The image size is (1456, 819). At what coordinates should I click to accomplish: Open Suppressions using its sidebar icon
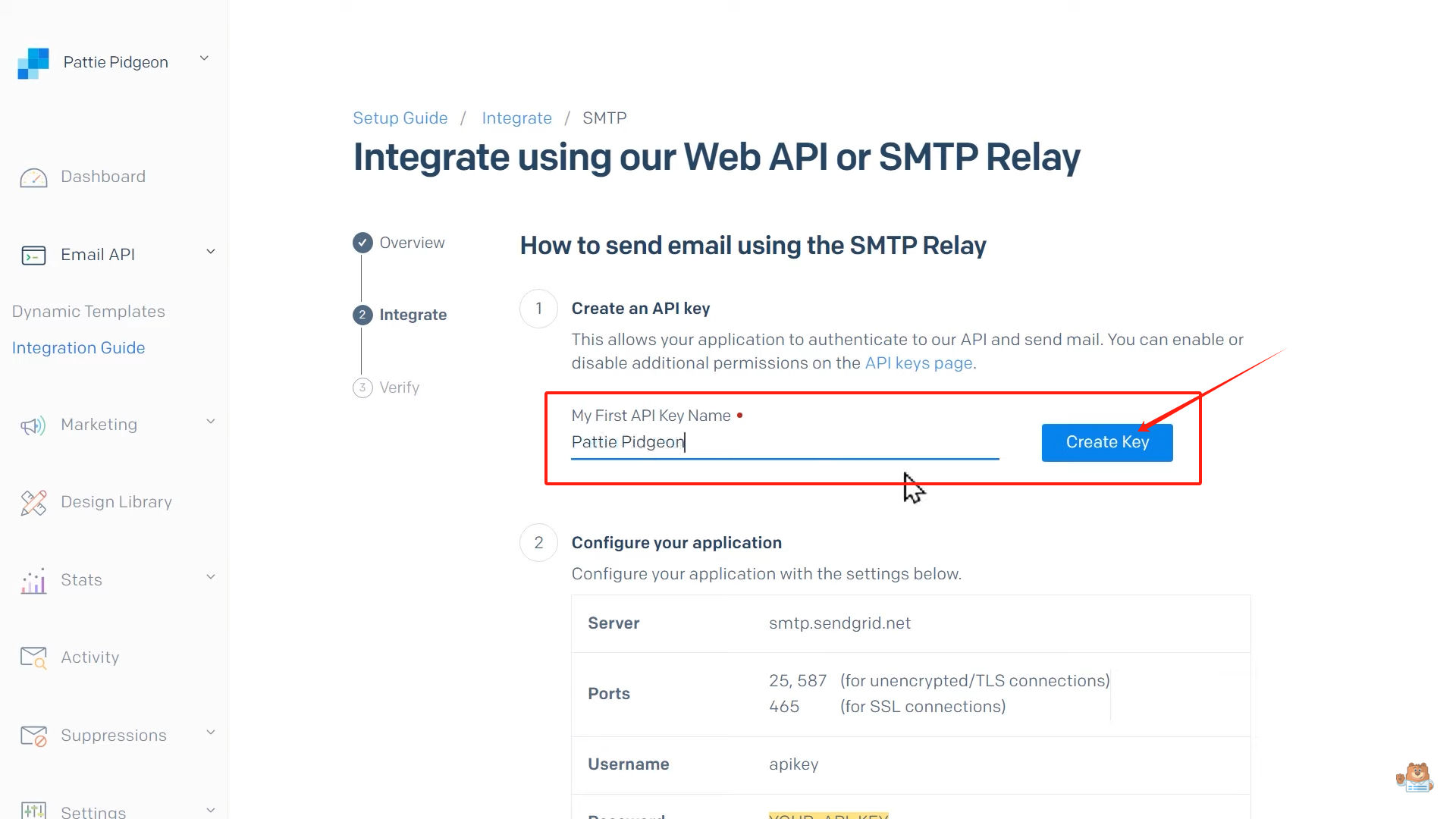(33, 736)
